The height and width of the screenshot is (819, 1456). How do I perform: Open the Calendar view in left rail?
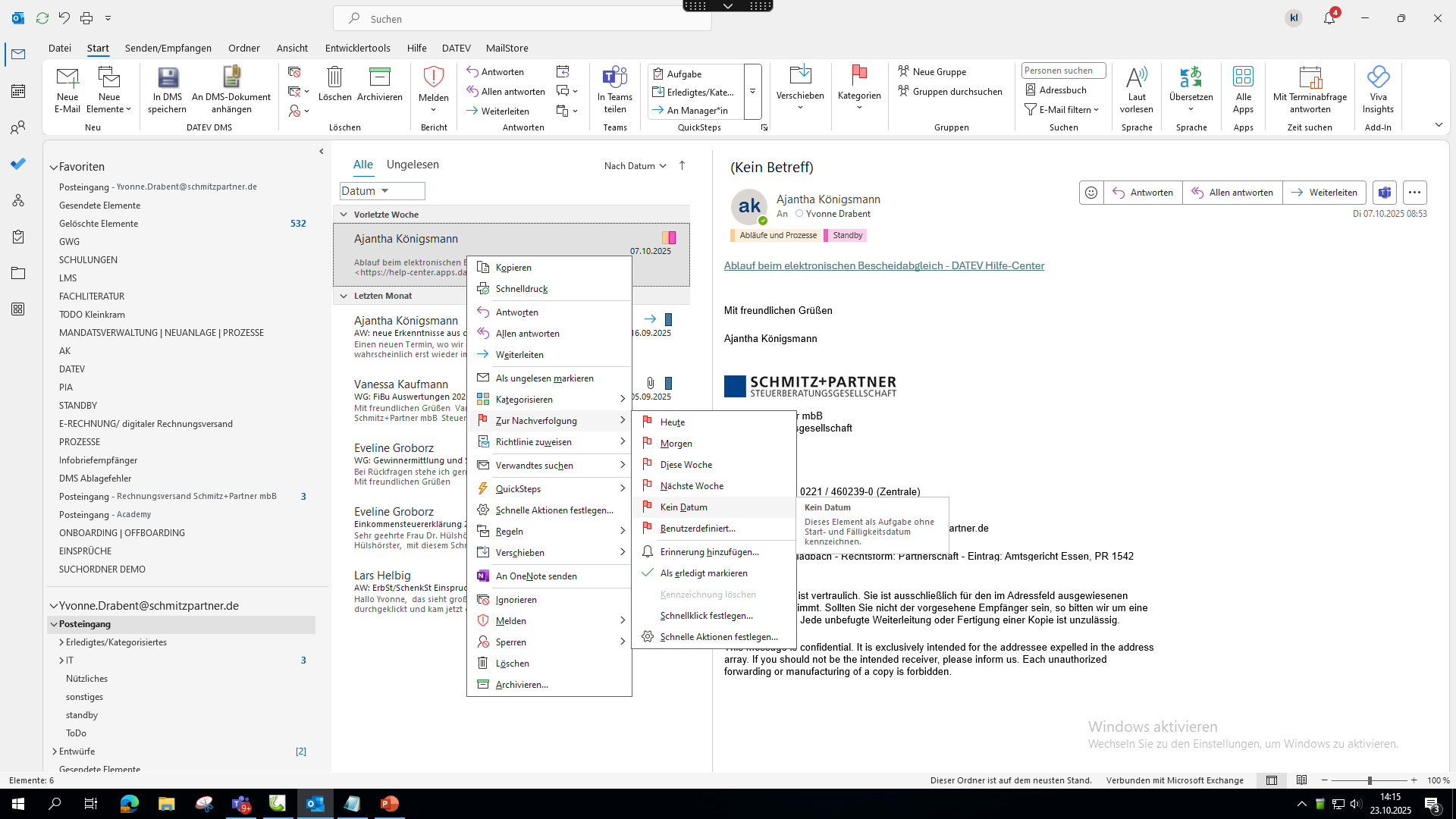(x=18, y=91)
